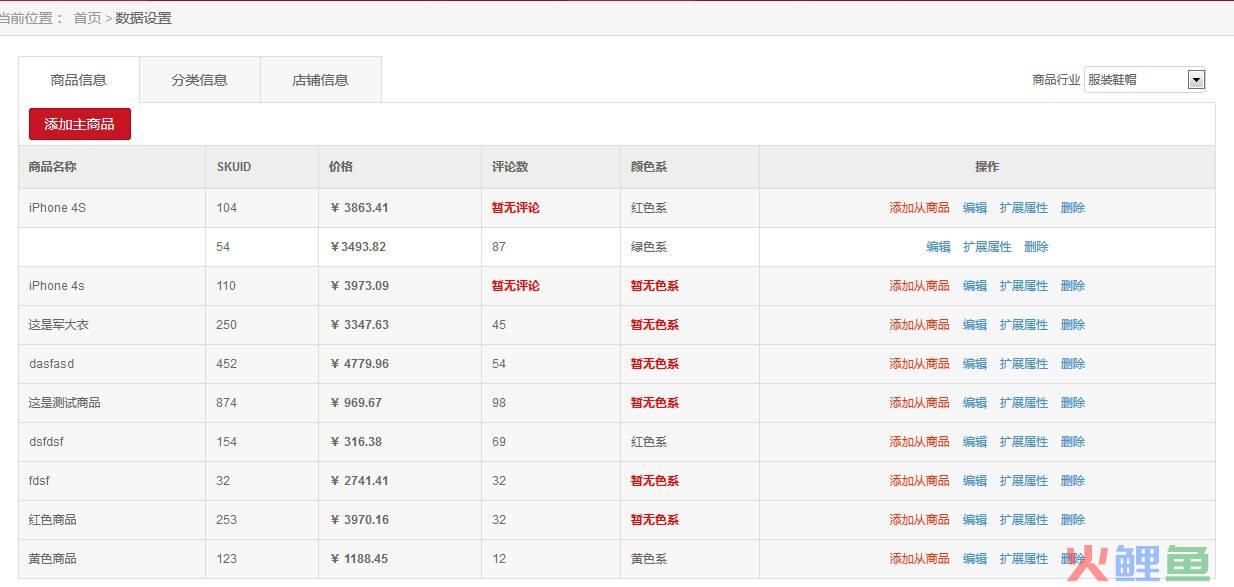
Task: Open 扩展属性 for fdsf
Action: pos(1024,481)
